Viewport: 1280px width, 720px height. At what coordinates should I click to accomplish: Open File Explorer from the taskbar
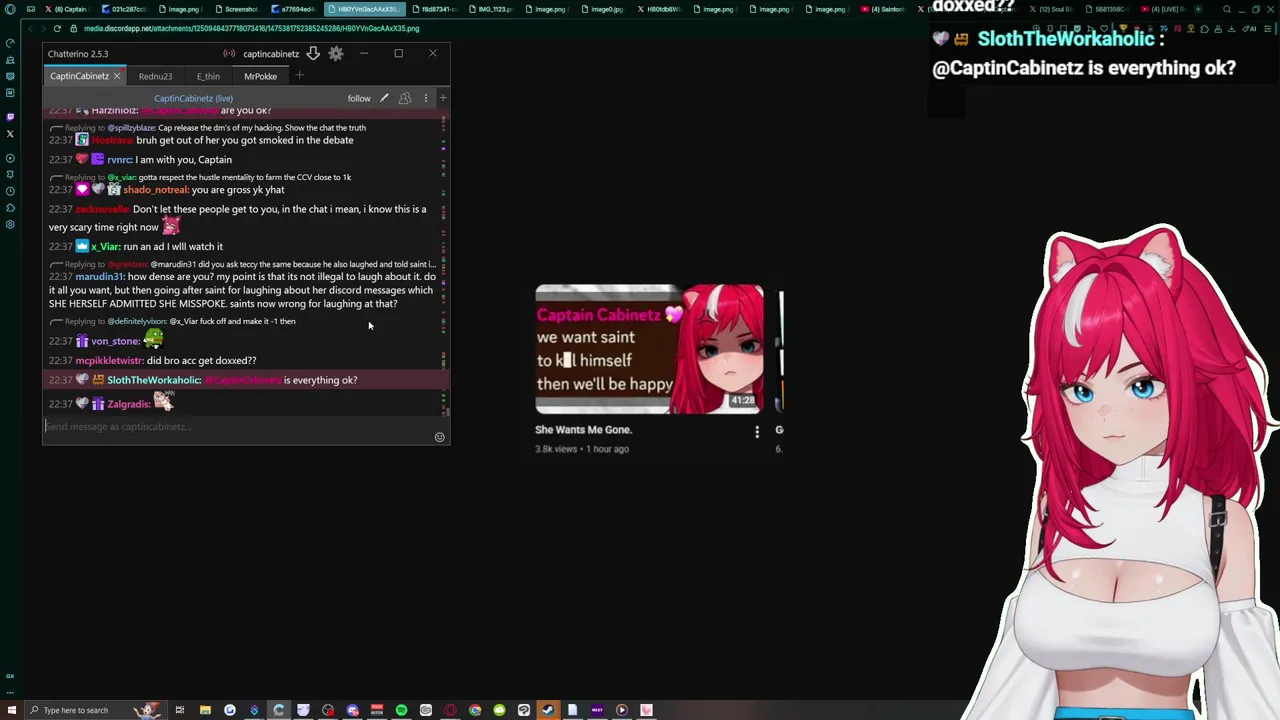[205, 710]
